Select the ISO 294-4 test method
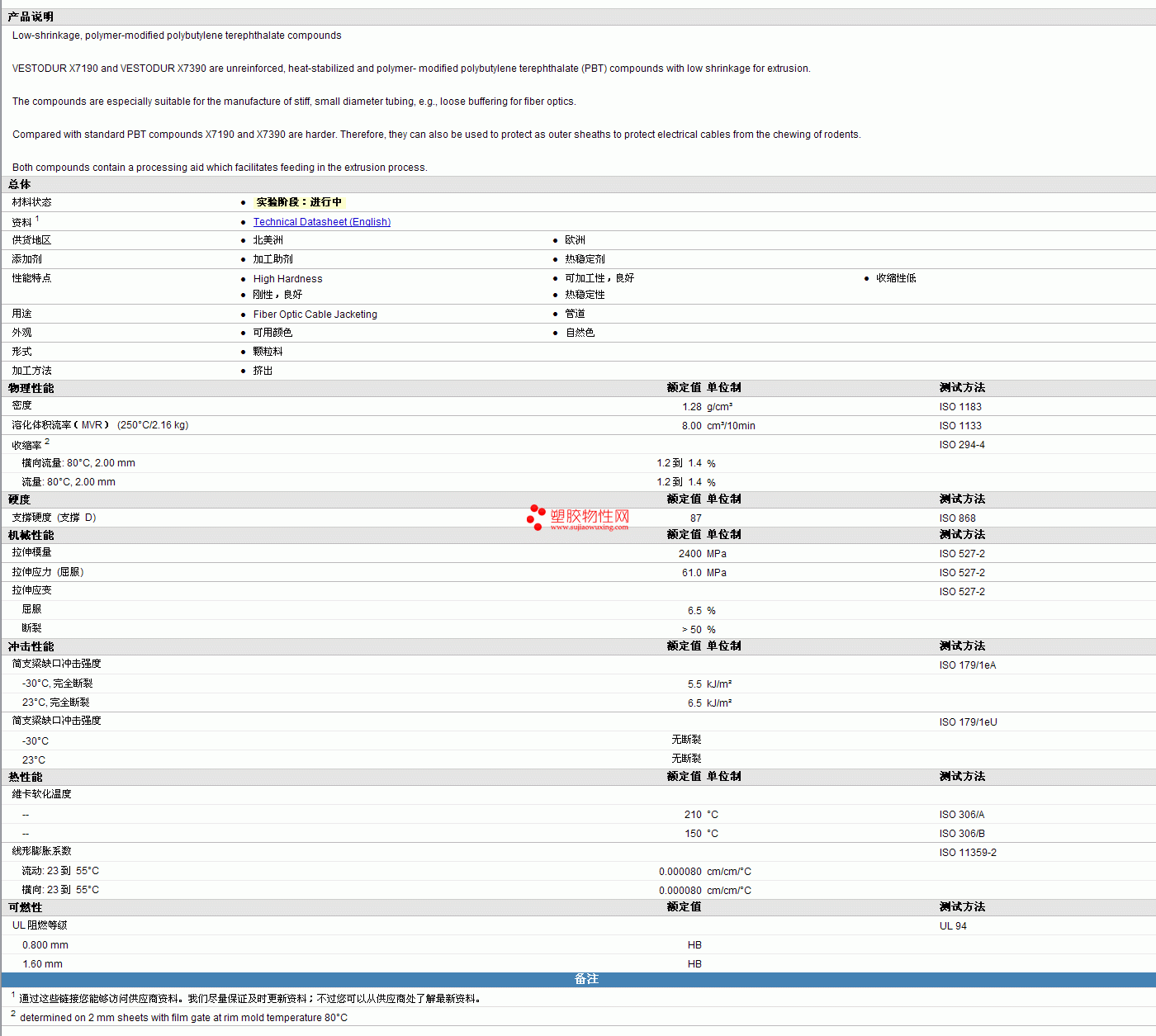 [x=962, y=445]
